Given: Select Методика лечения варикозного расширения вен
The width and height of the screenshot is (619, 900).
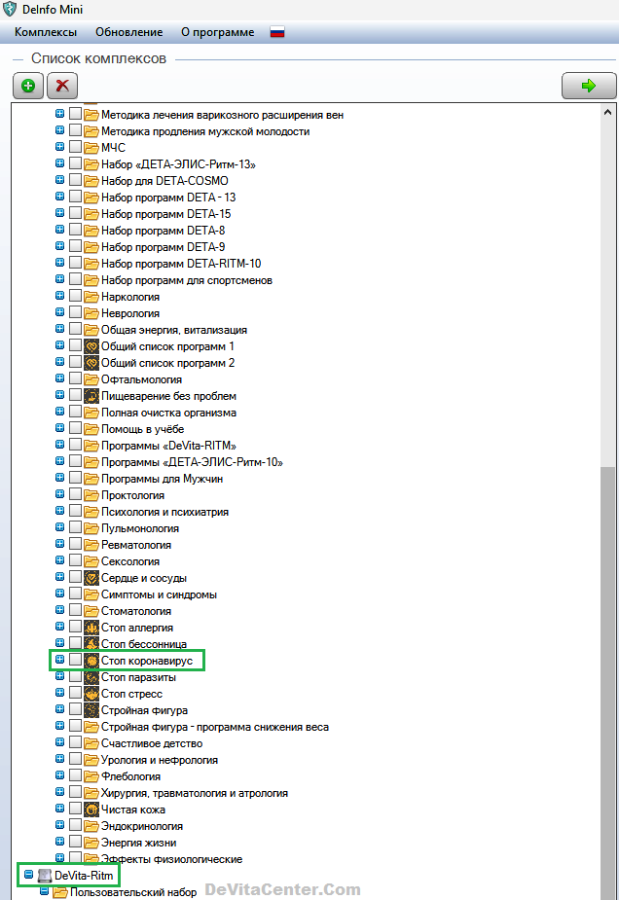Looking at the screenshot, I should coord(222,115).
